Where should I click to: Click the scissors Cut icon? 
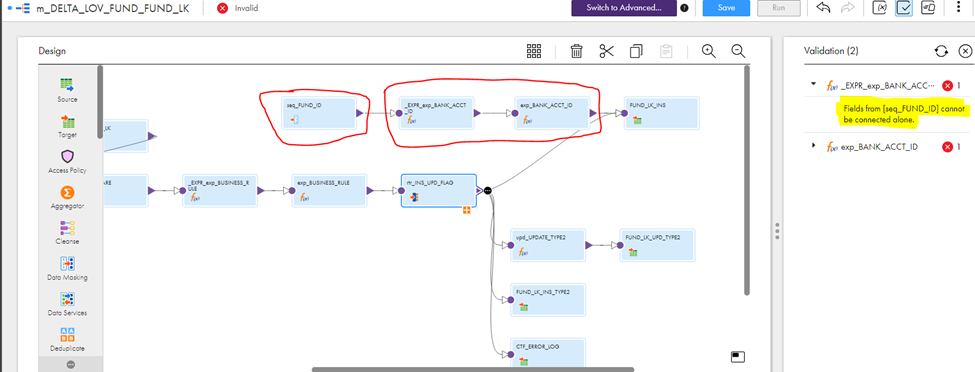coord(606,51)
